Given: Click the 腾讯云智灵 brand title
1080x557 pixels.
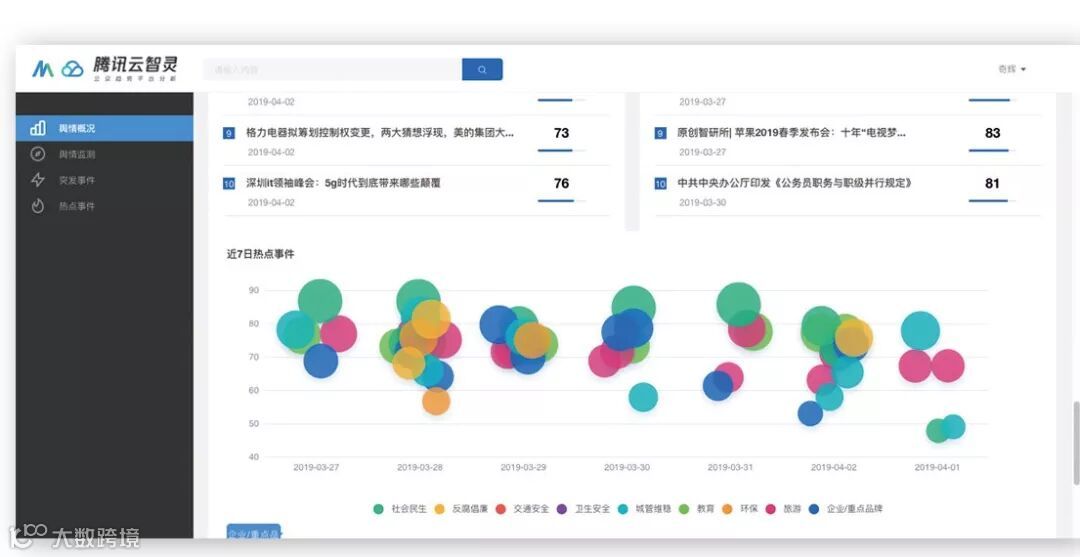Looking at the screenshot, I should pyautogui.click(x=136, y=65).
